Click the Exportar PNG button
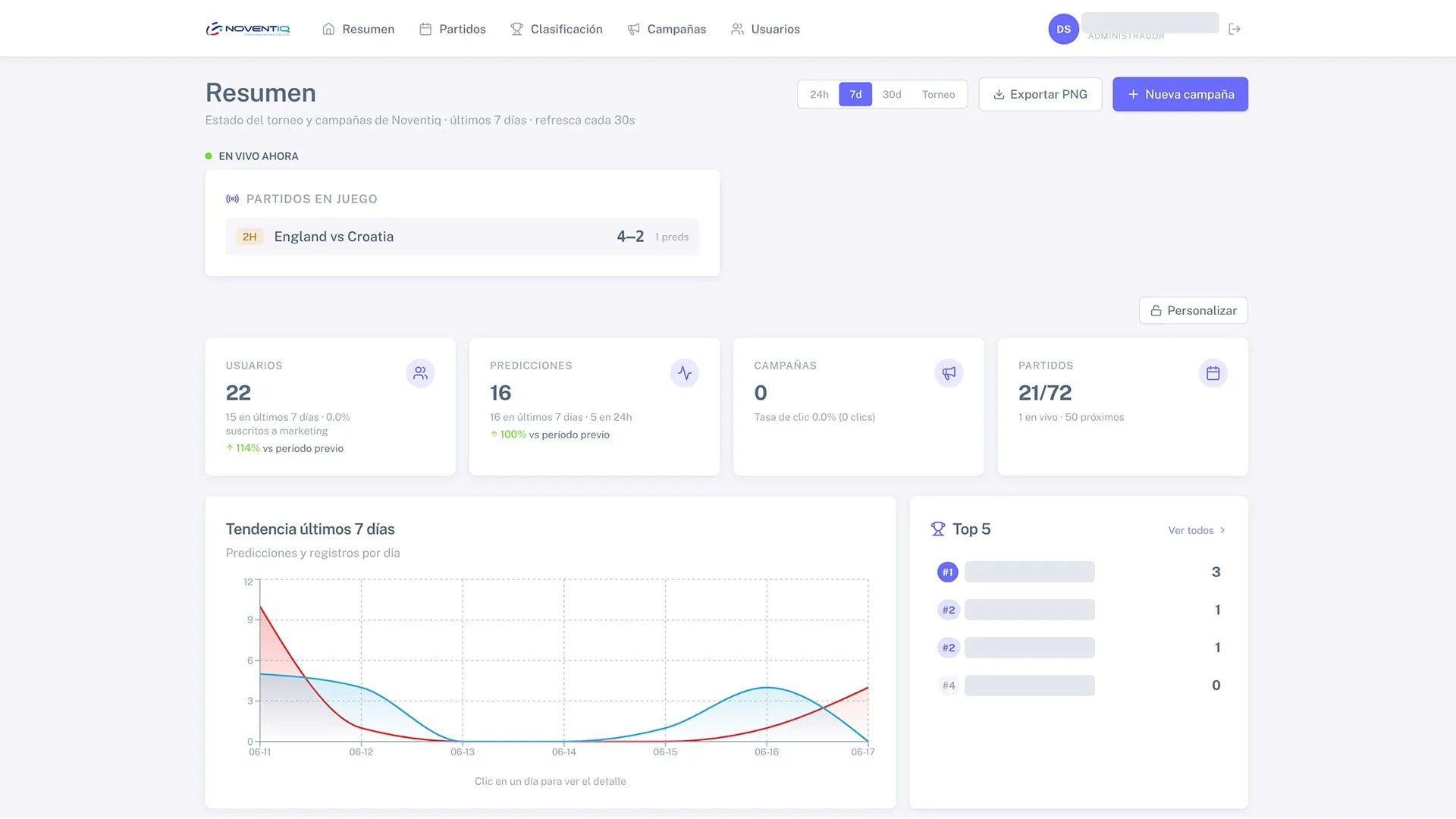 coord(1040,95)
